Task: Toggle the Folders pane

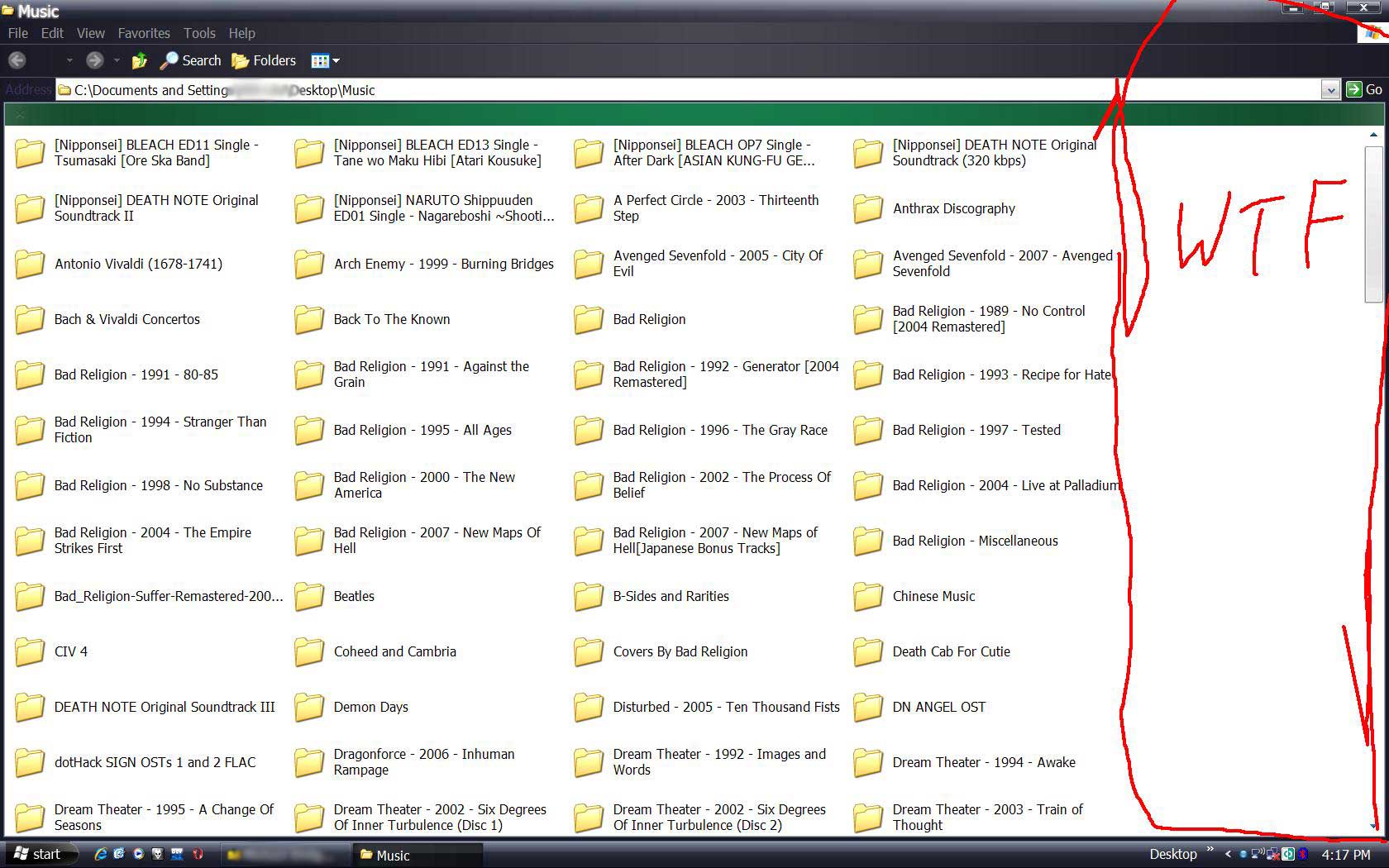Action: tap(264, 60)
